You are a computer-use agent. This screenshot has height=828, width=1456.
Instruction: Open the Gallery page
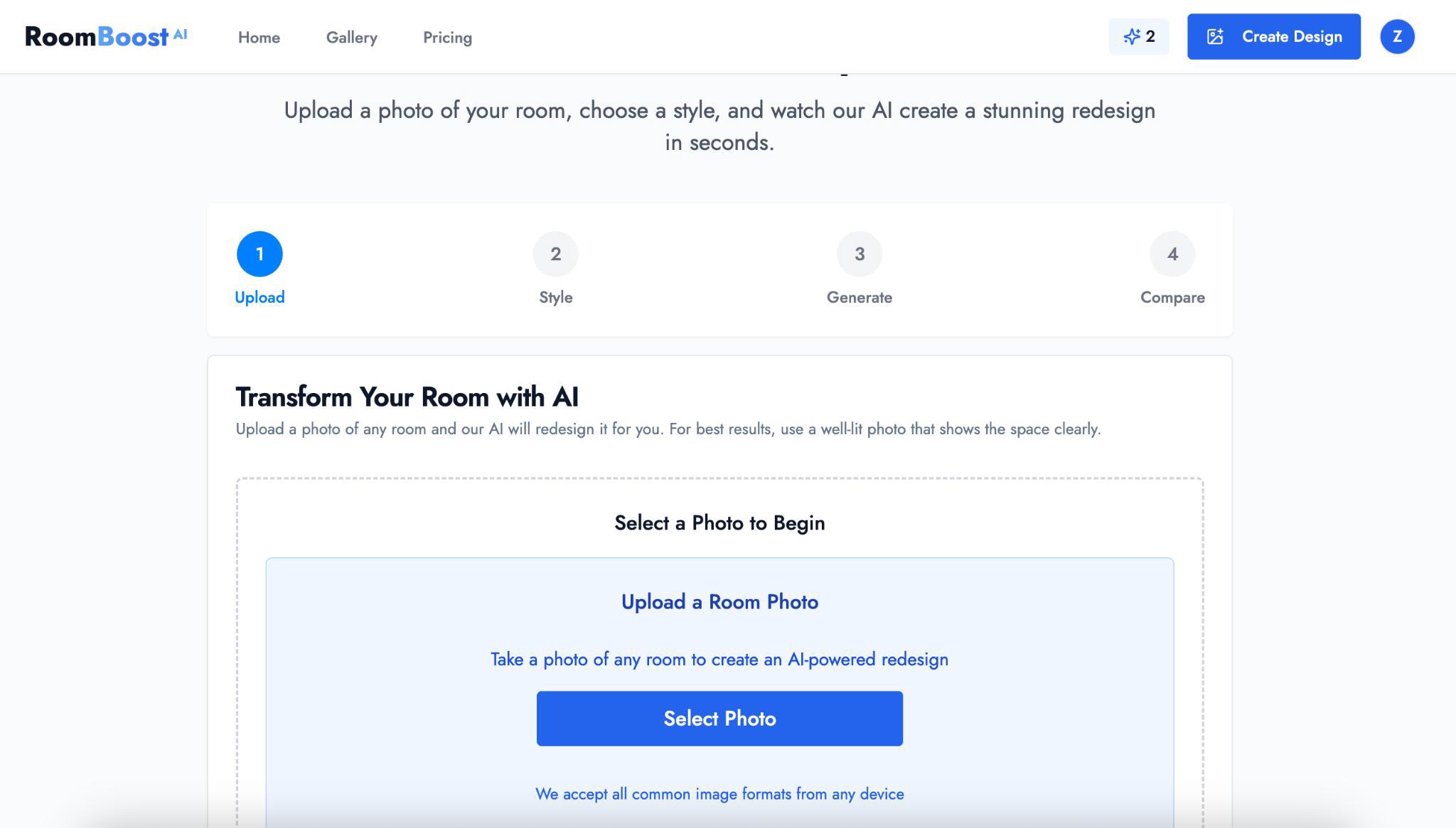351,38
